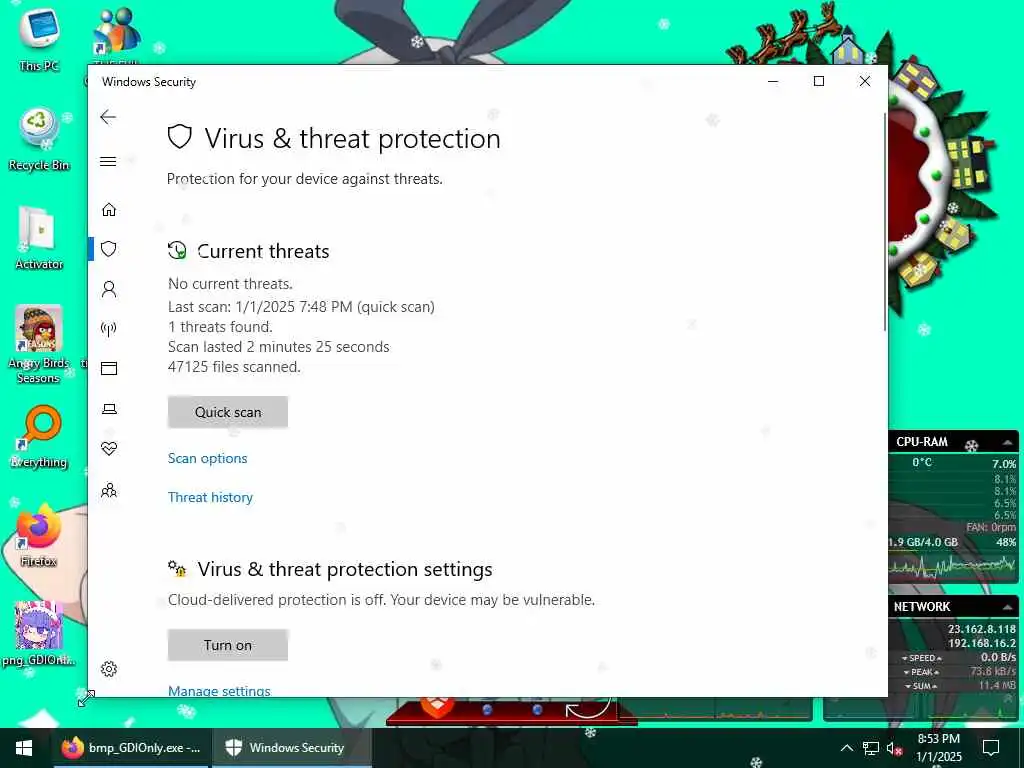The image size is (1024, 768).
Task: View Threat history link
Action: [x=210, y=498]
